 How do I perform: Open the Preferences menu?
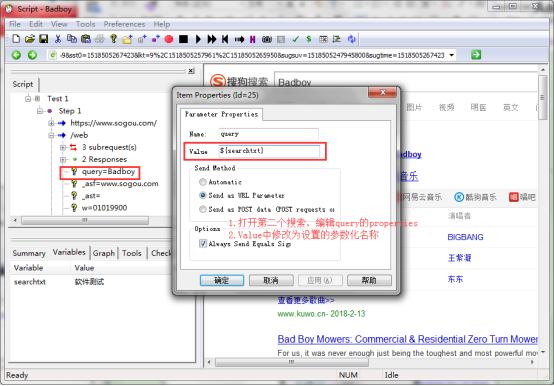coord(124,24)
